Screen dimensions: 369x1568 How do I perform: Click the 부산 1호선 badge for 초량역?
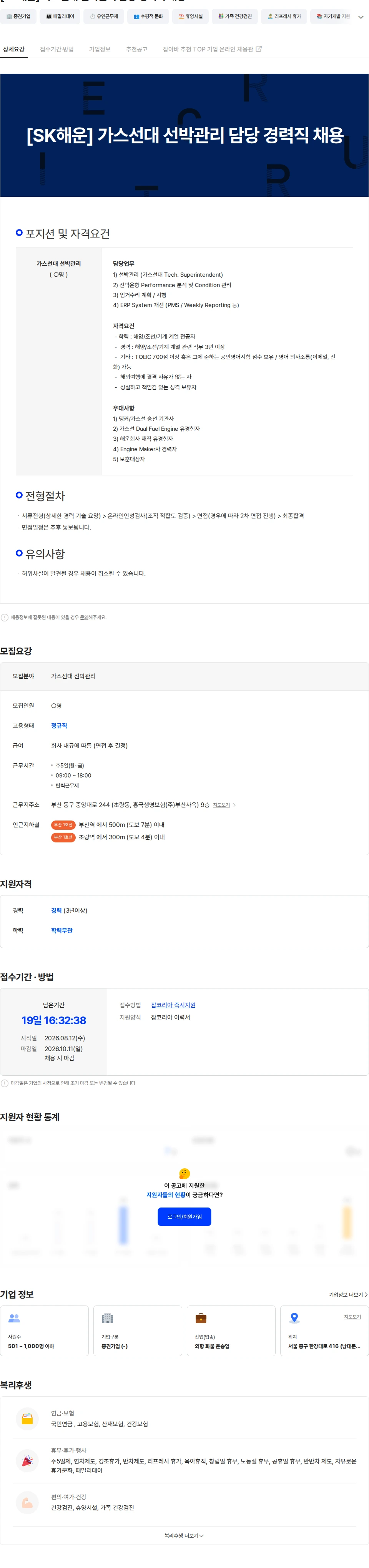pyautogui.click(x=63, y=837)
